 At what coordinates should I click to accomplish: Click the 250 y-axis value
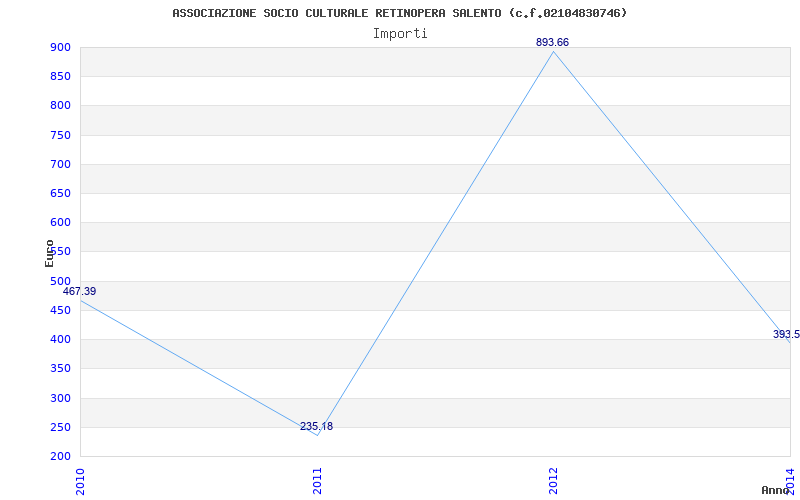pyautogui.click(x=60, y=427)
